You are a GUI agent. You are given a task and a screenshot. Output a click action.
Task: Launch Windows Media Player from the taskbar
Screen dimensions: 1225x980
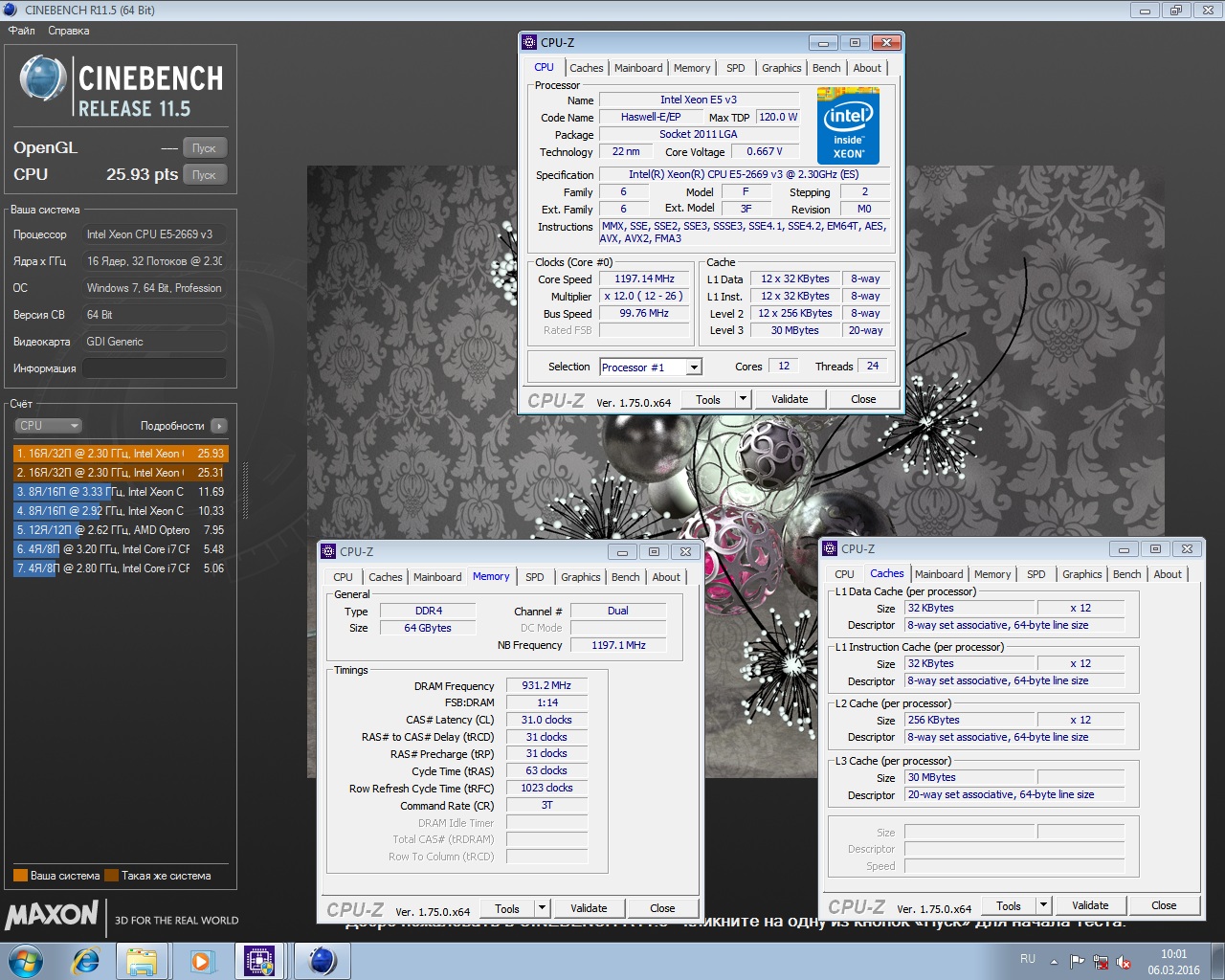(x=201, y=960)
